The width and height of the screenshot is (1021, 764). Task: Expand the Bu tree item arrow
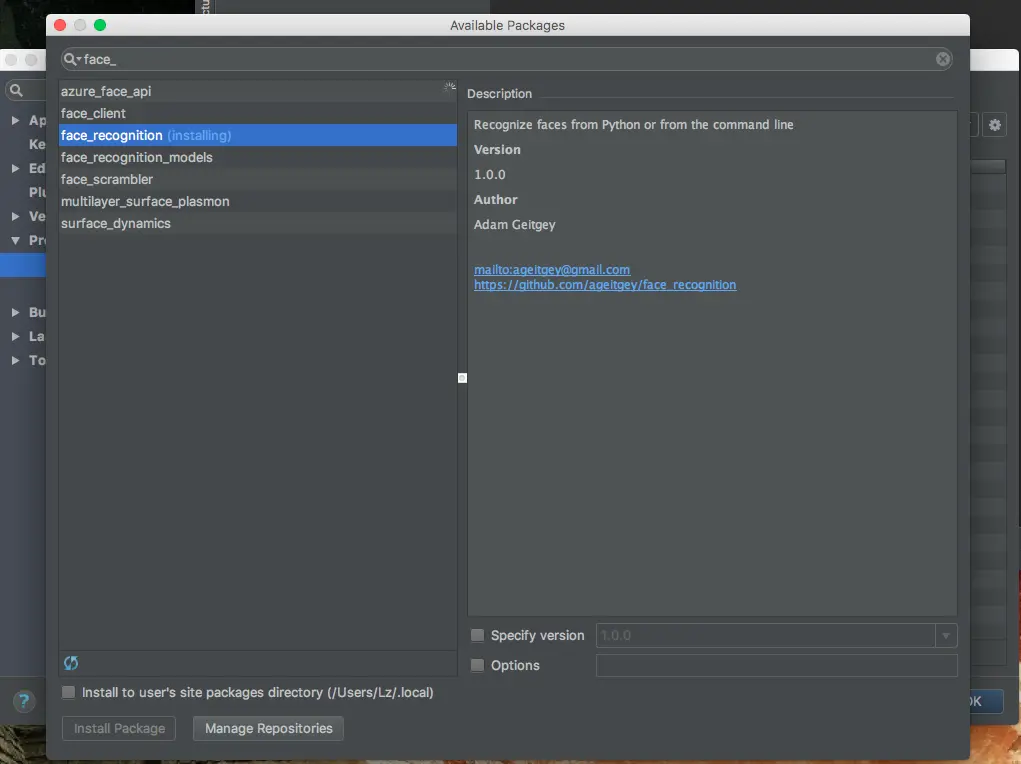tap(15, 312)
